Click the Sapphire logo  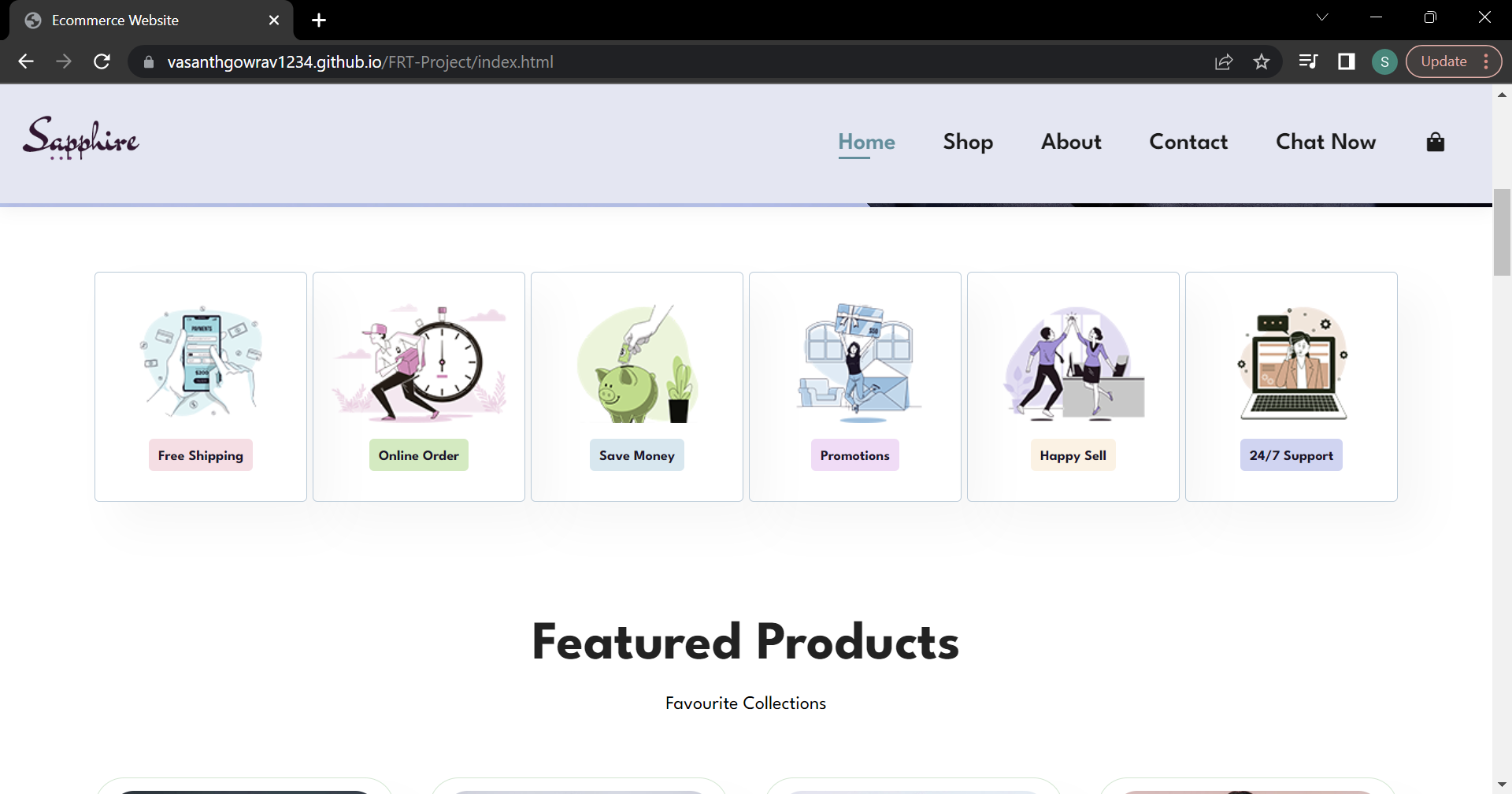pos(80,139)
